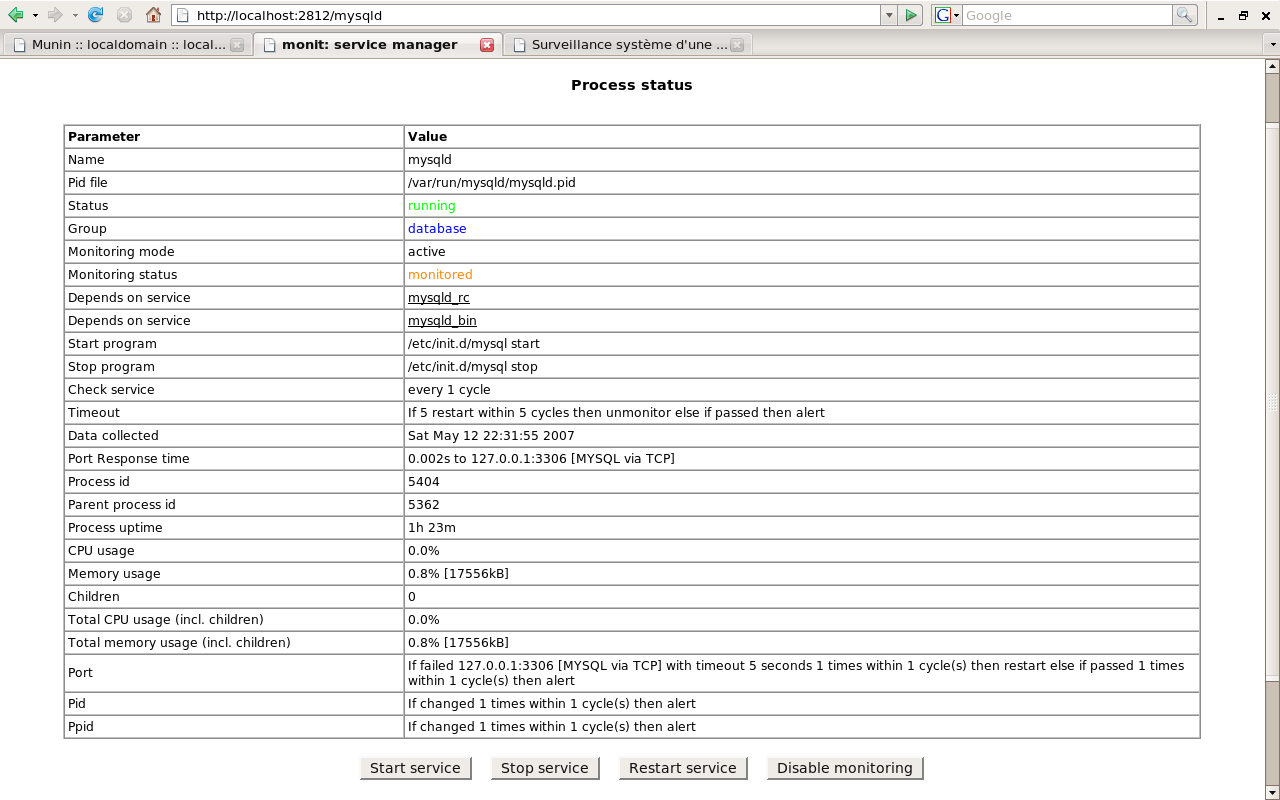The width and height of the screenshot is (1280, 800).
Task: Close the monit: service manager tab
Action: coord(487,45)
